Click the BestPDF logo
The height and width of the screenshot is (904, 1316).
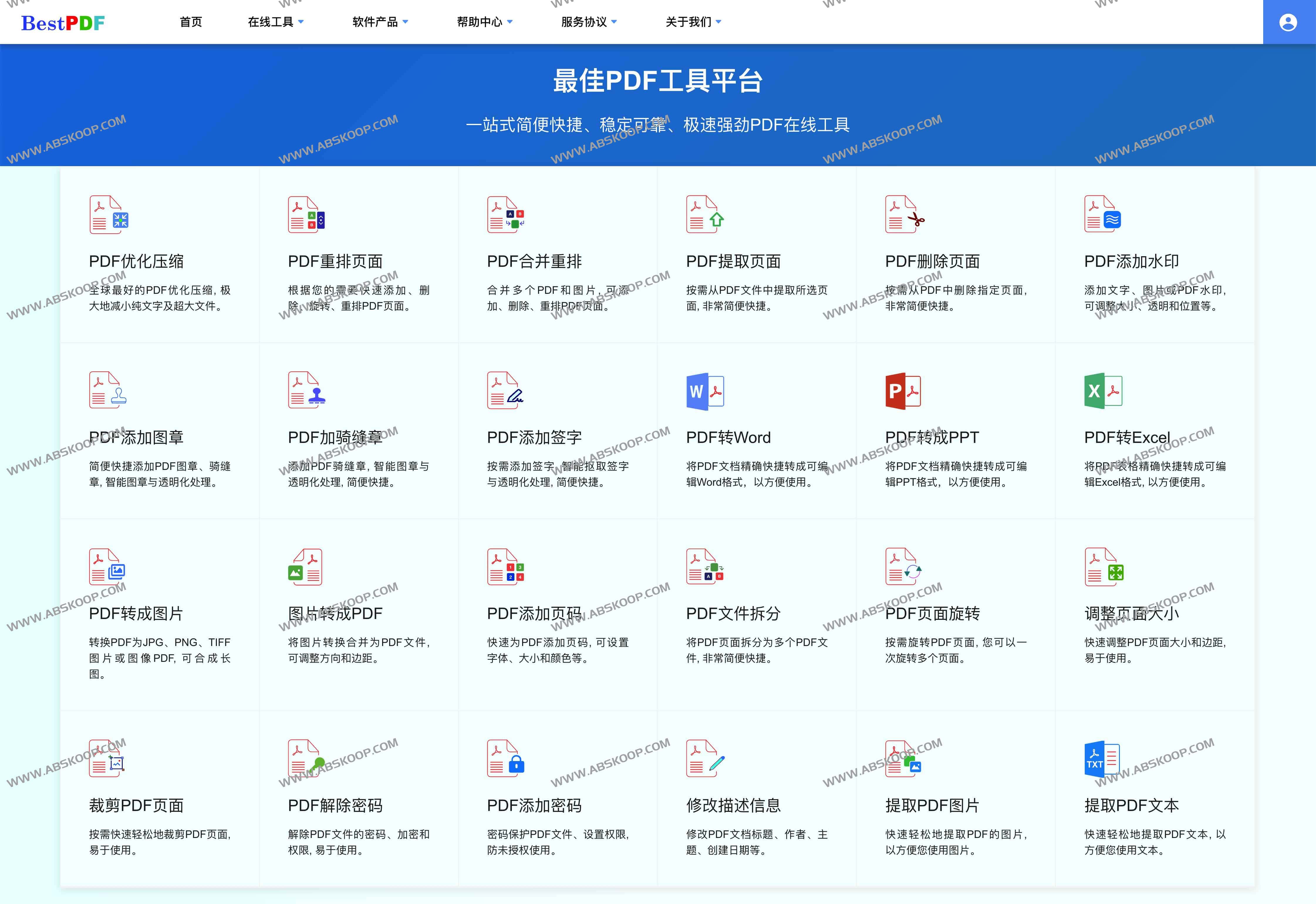click(x=63, y=23)
